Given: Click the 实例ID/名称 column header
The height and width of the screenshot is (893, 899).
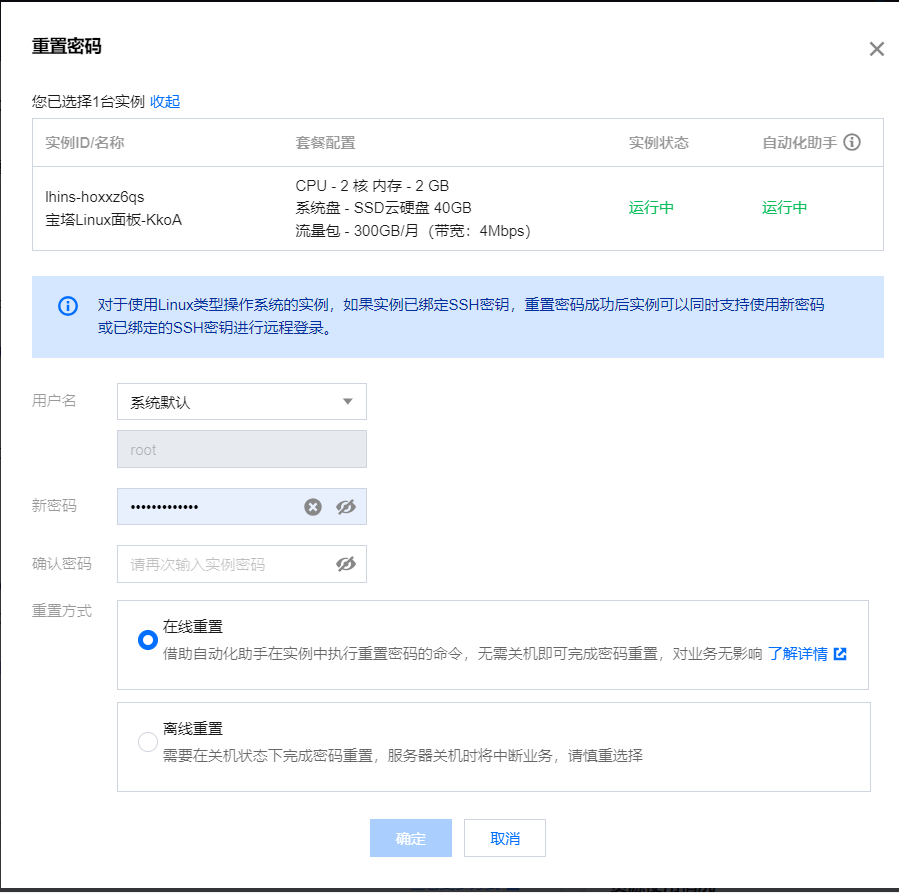Looking at the screenshot, I should pyautogui.click(x=85, y=143).
